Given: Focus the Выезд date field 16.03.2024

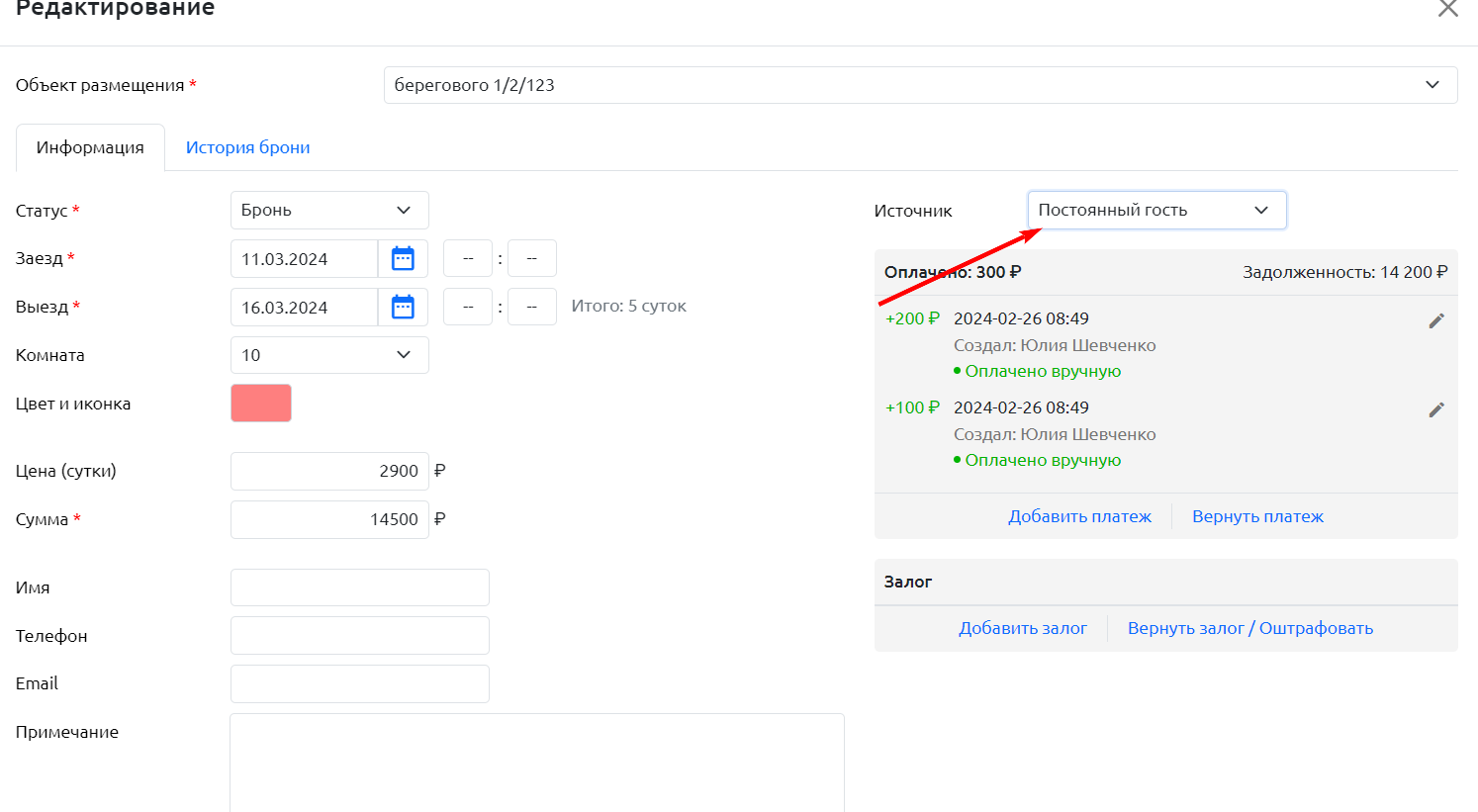Looking at the screenshot, I should [x=304, y=308].
